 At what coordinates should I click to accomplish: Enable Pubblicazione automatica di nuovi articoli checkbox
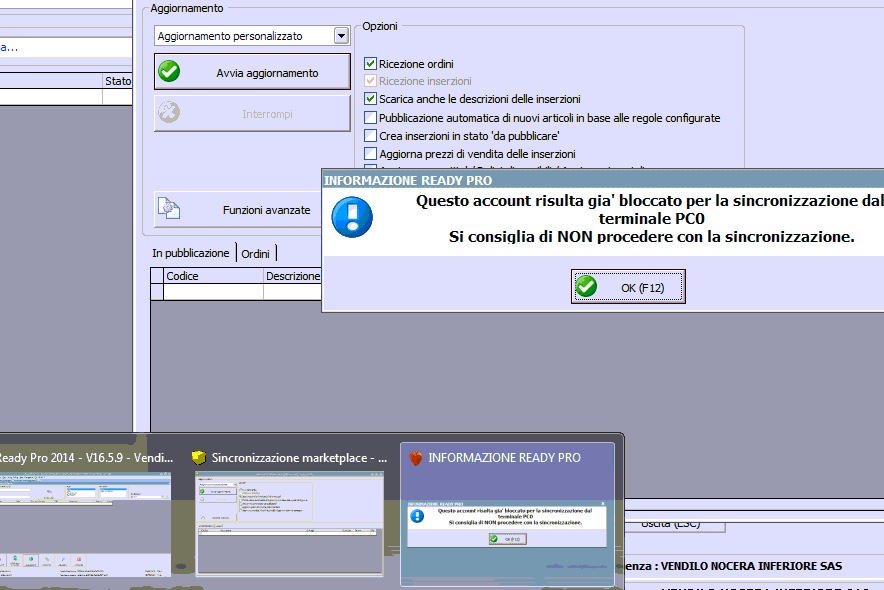point(370,117)
